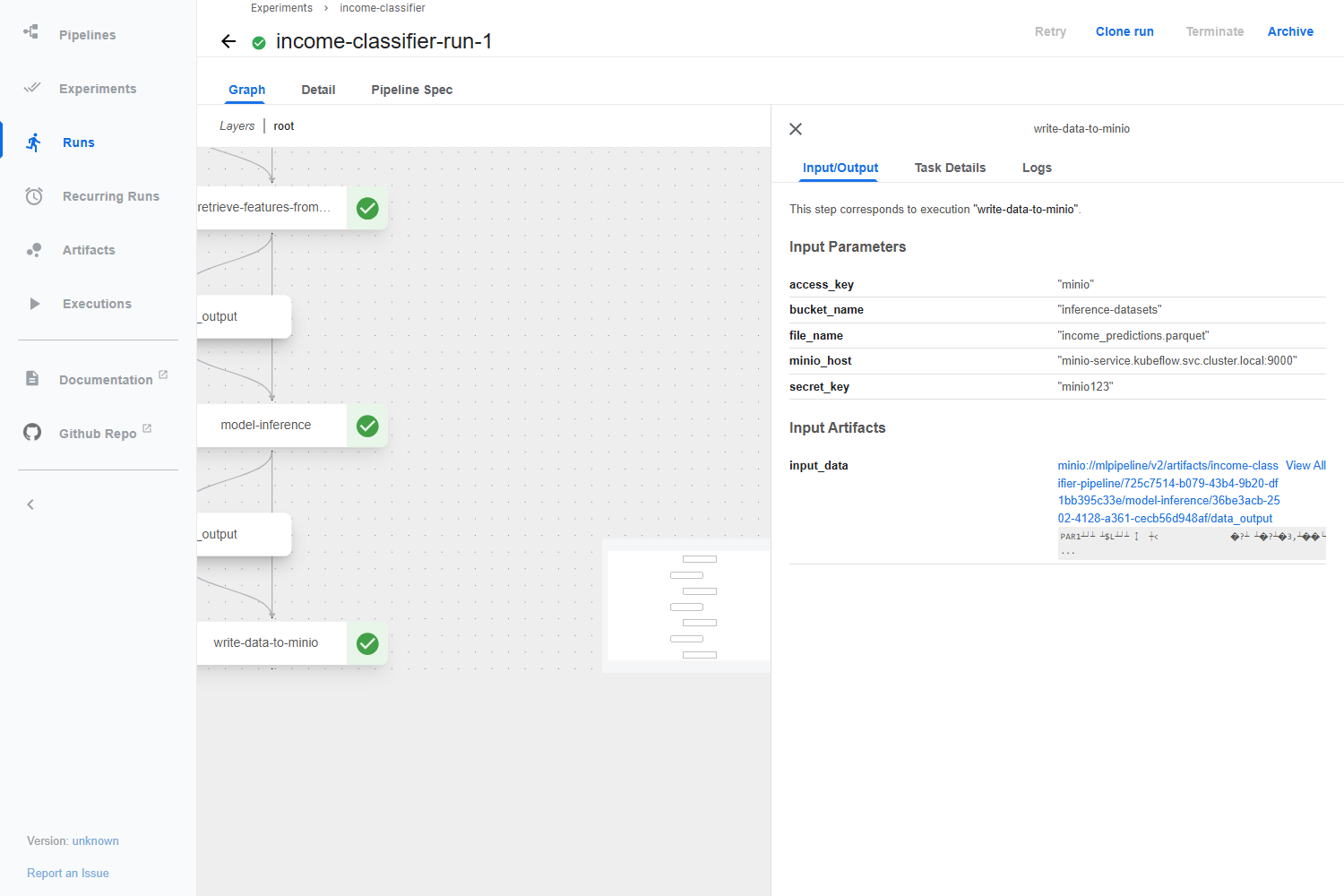The height and width of the screenshot is (896, 1344).
Task: Click the Report an Issue link
Action: tap(68, 874)
